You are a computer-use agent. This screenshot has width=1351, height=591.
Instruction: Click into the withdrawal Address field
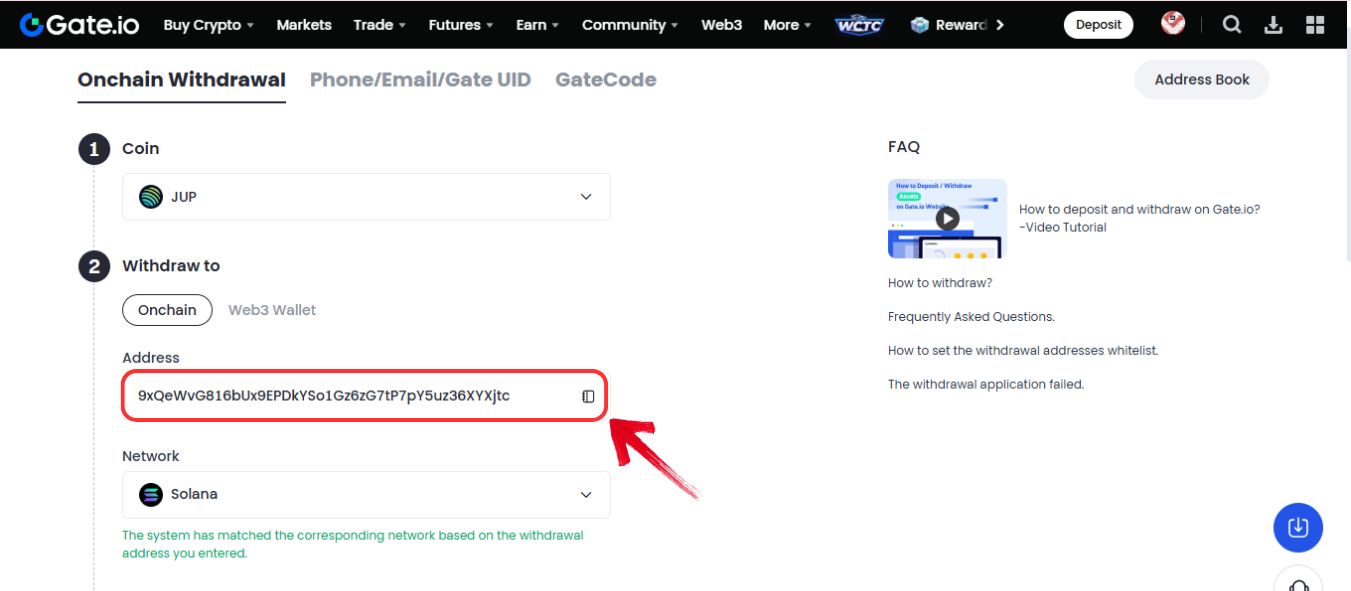point(365,396)
